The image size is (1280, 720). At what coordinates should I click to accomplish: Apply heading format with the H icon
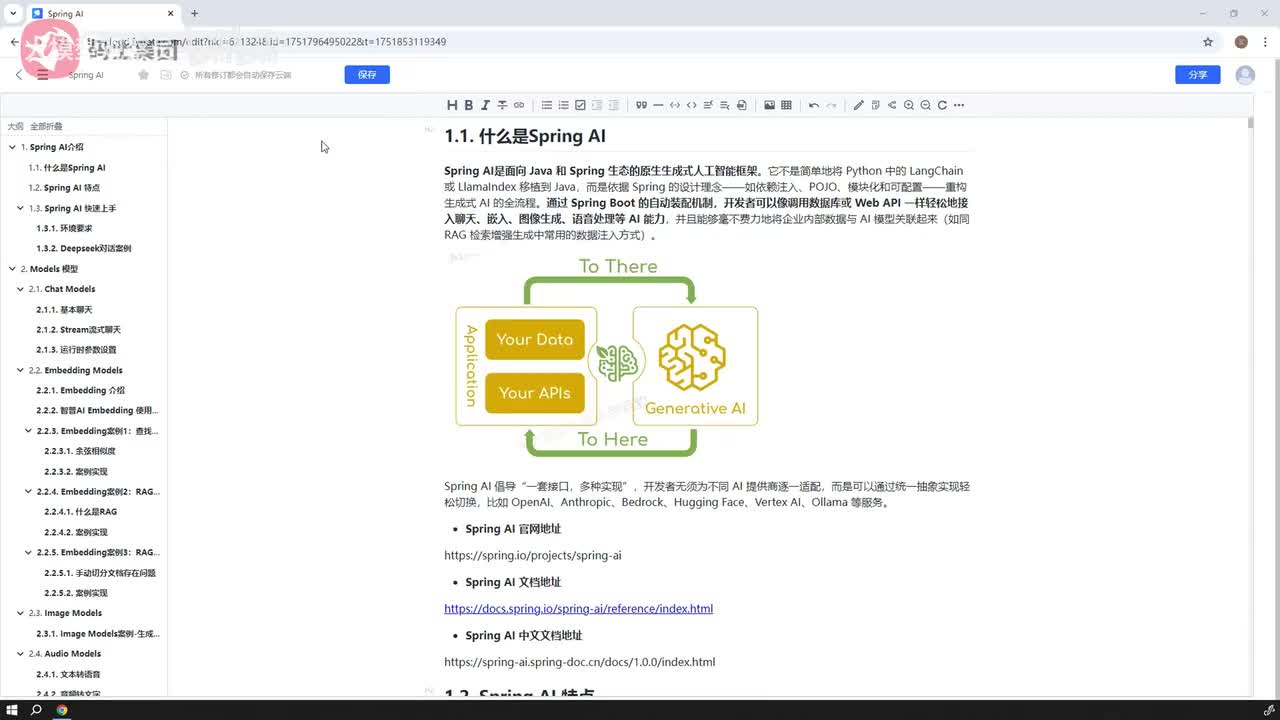pos(452,105)
